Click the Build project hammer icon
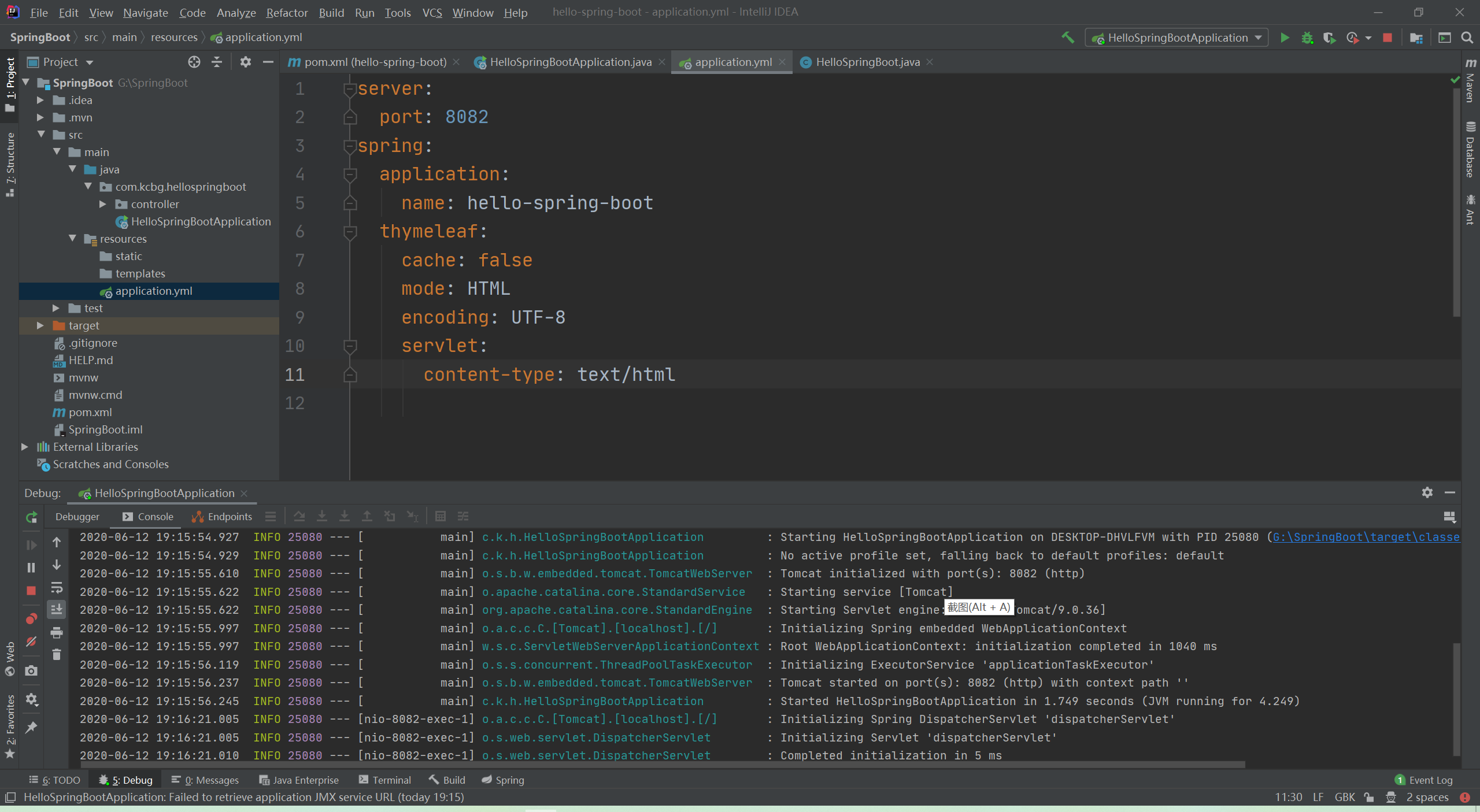This screenshot has width=1480, height=812. point(1067,38)
